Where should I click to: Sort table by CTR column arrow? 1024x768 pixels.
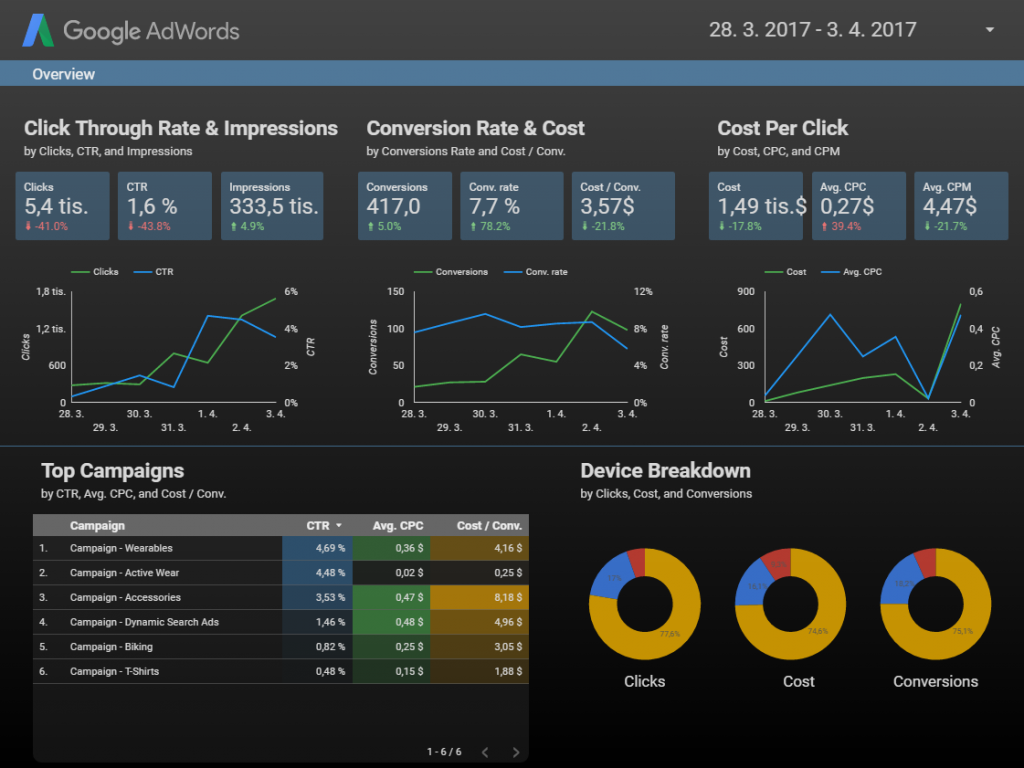coord(339,525)
